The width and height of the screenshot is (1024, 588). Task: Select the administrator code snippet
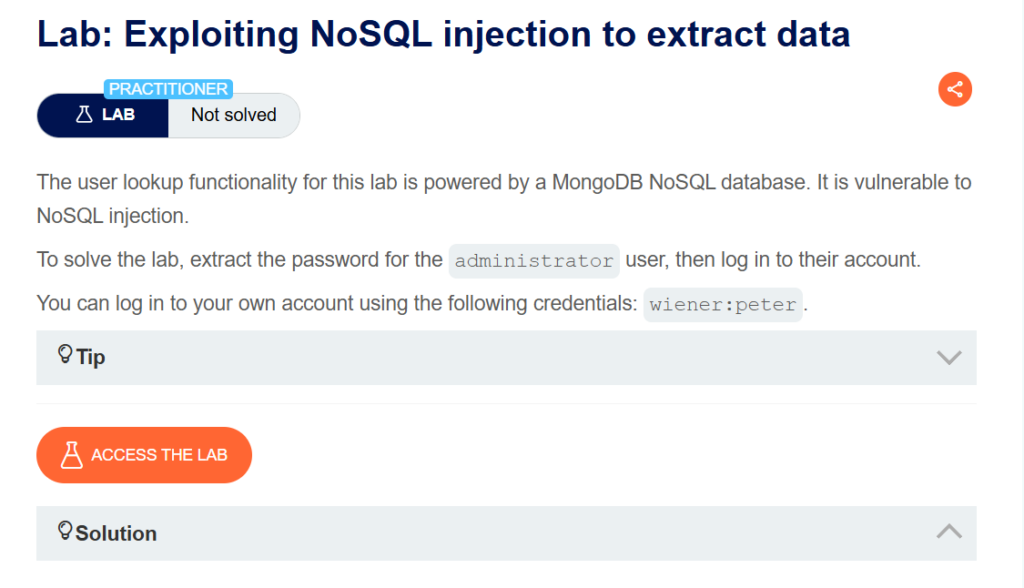534,261
